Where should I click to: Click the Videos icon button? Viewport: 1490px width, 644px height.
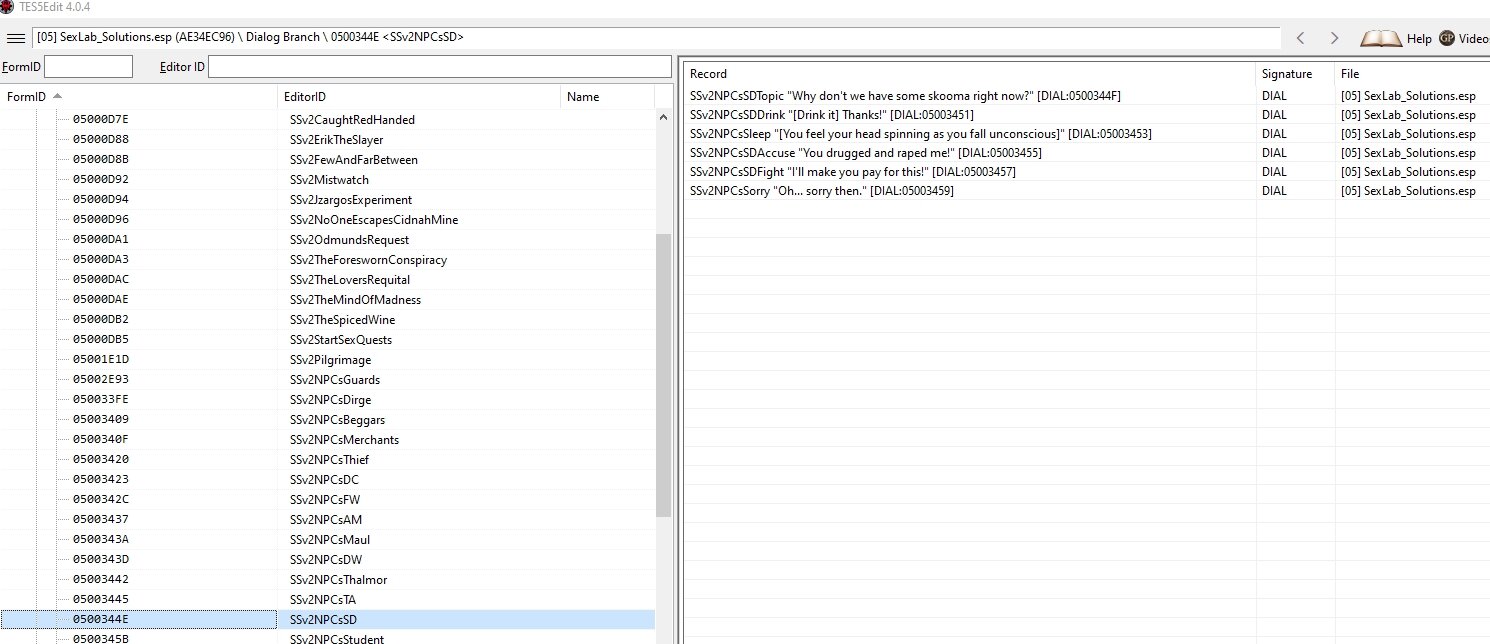click(1447, 38)
